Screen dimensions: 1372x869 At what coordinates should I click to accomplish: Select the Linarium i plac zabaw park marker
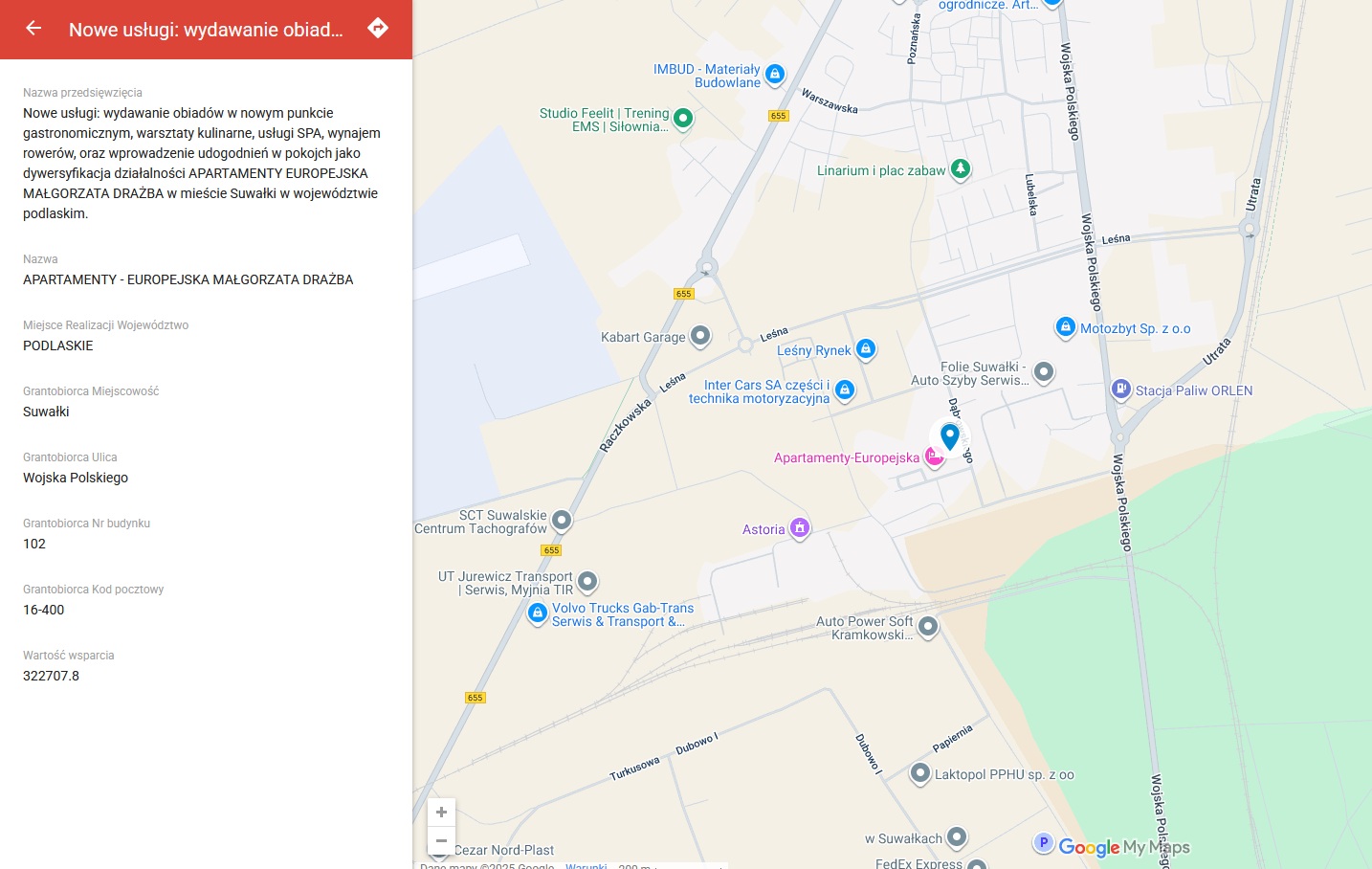coord(961,169)
